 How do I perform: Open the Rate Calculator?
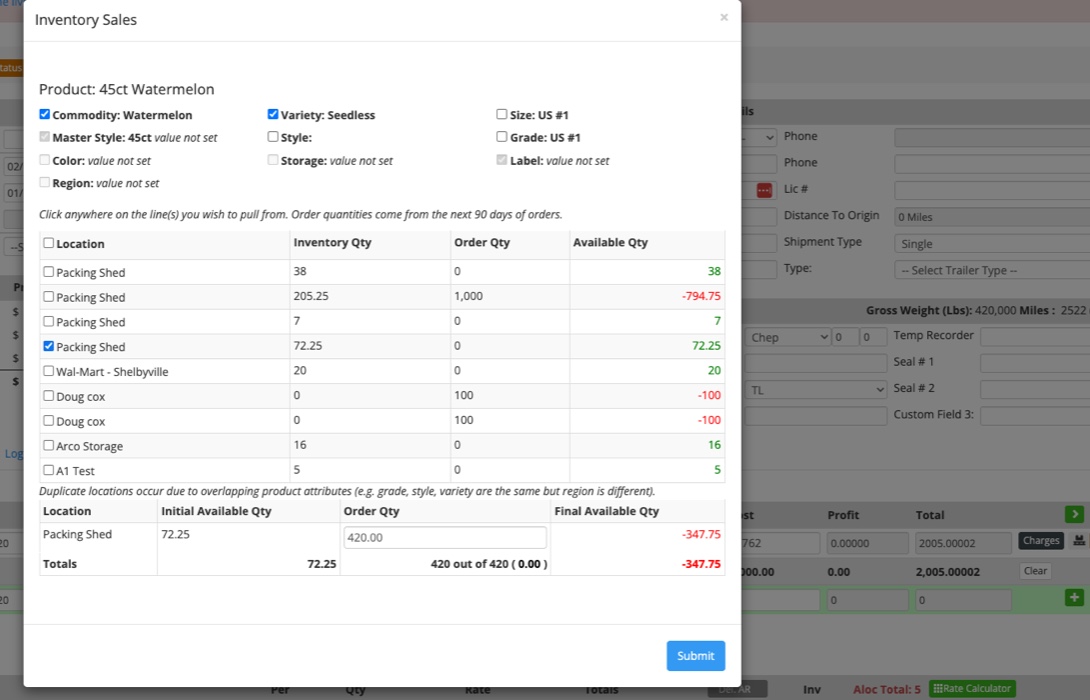coord(972,689)
